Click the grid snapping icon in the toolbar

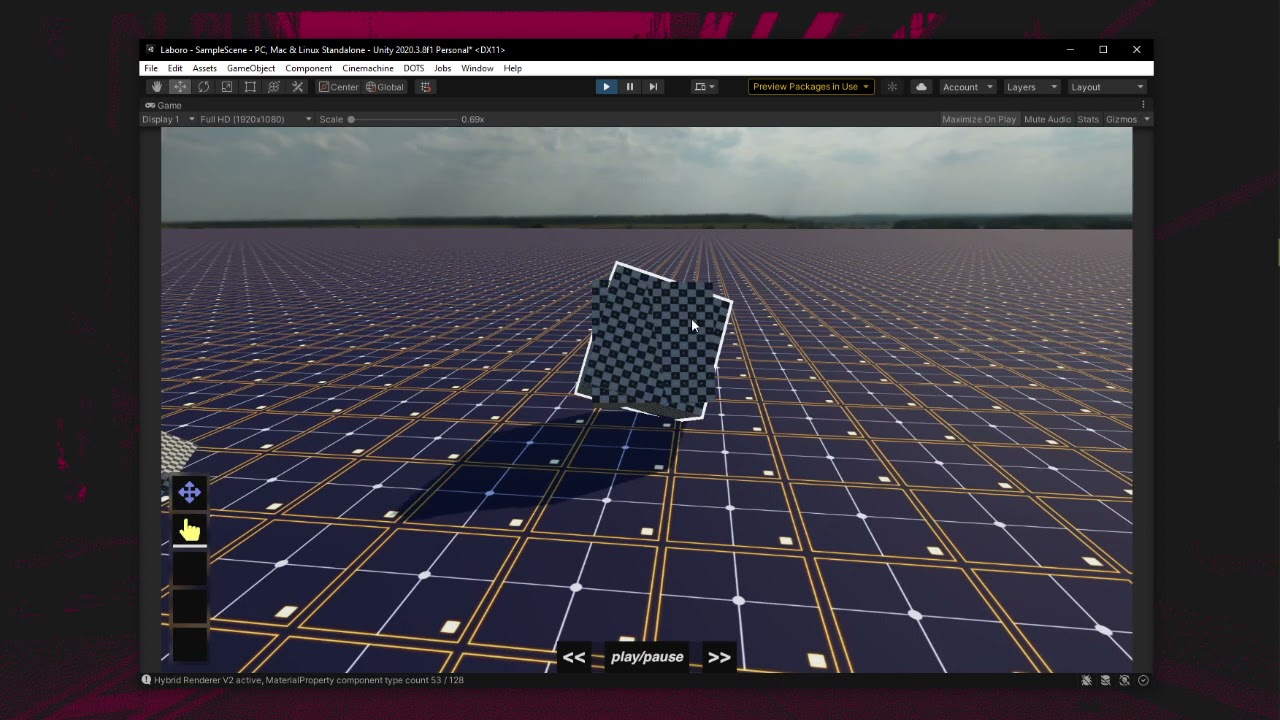425,87
